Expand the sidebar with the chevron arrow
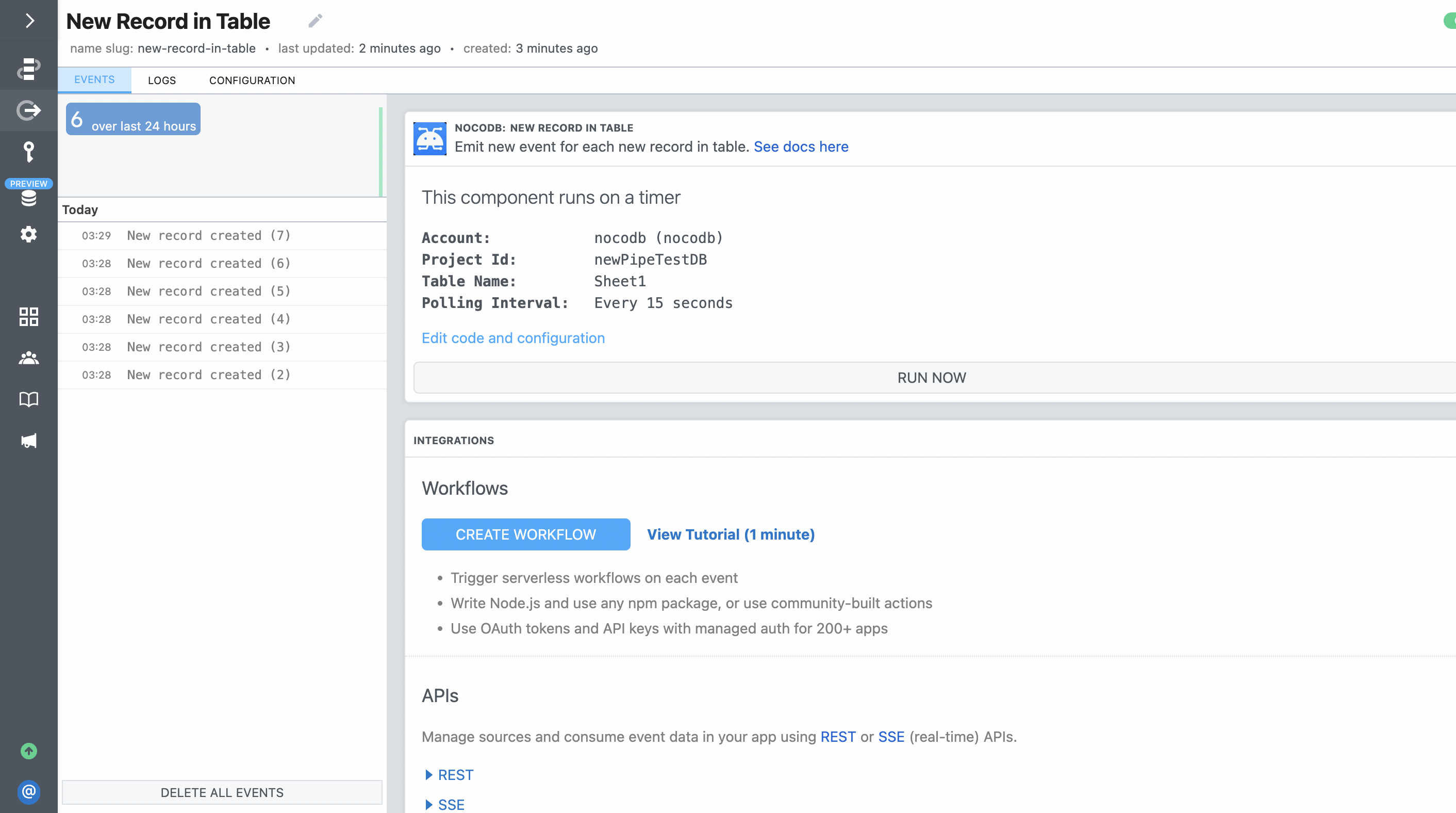The width and height of the screenshot is (1456, 813). pyautogui.click(x=29, y=21)
